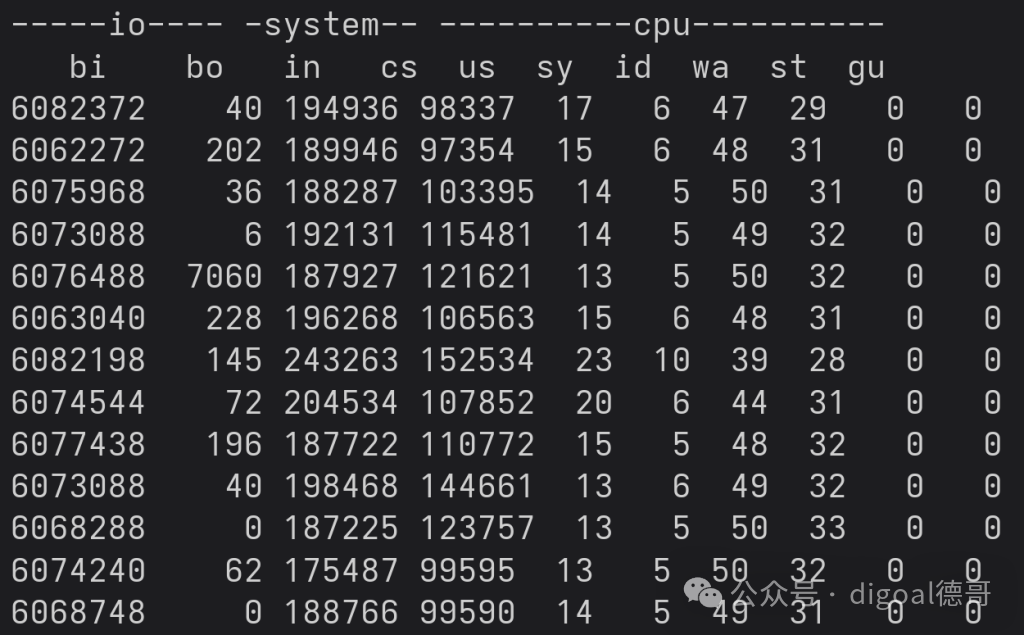Click bi value 6062272
This screenshot has height=635, width=1024.
pos(78,150)
